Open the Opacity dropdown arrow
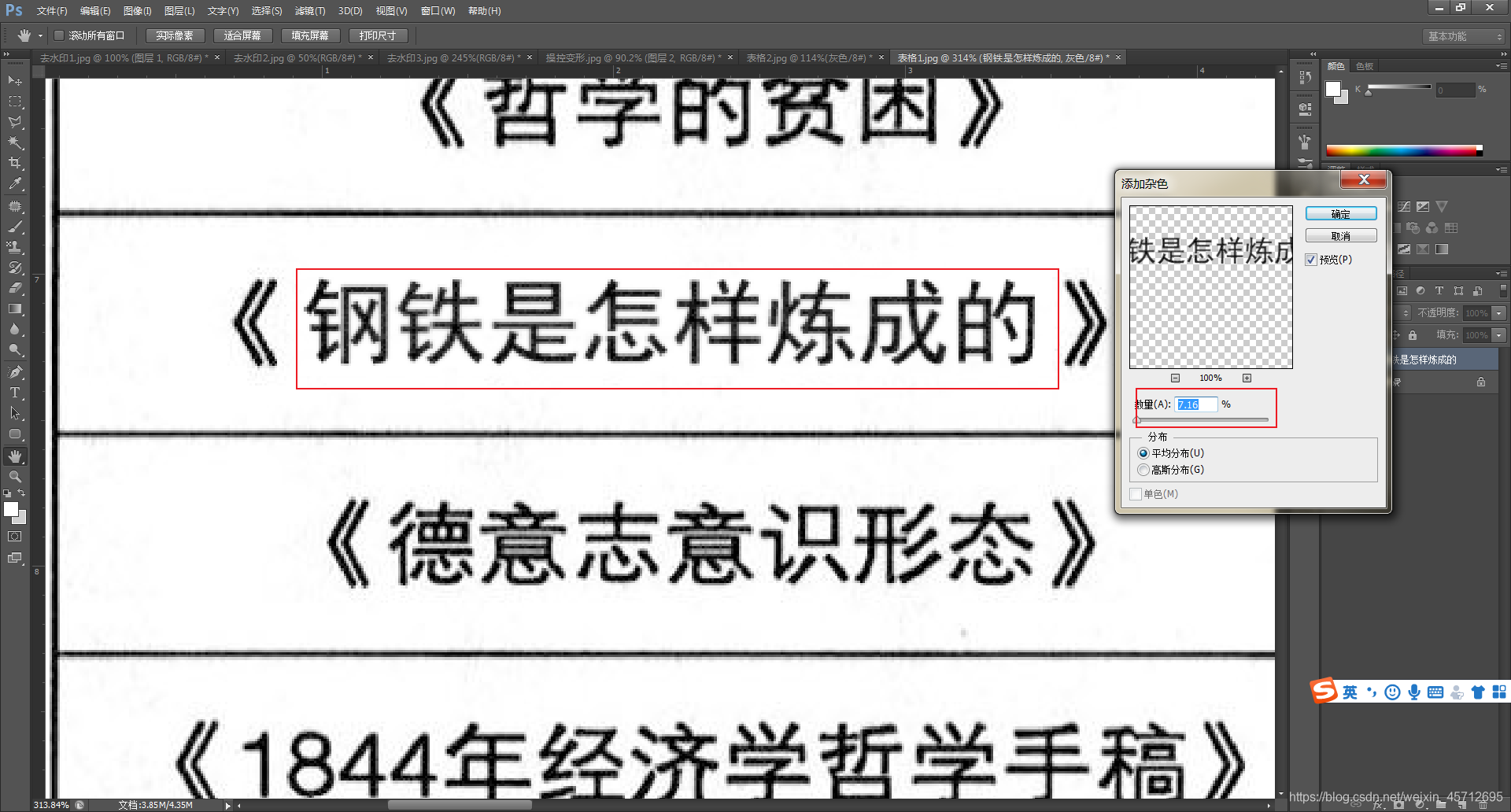Viewport: 1511px width, 812px height. (x=1498, y=313)
